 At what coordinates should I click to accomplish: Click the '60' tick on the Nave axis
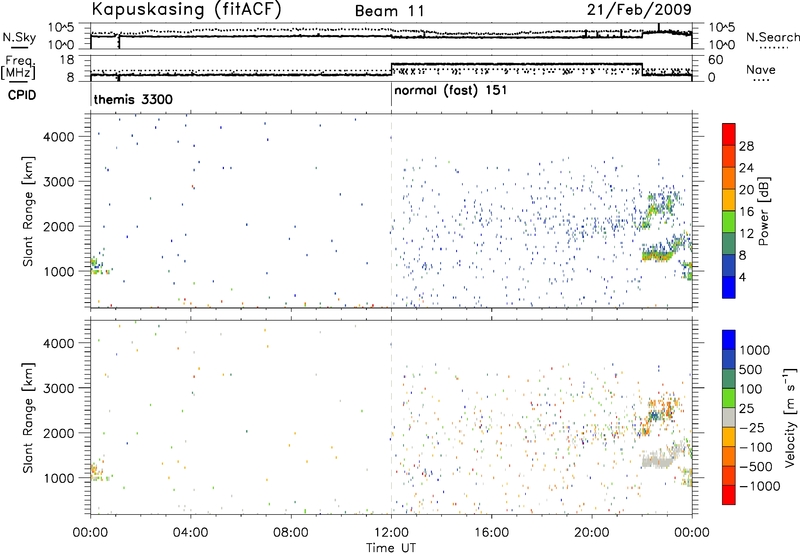716,60
